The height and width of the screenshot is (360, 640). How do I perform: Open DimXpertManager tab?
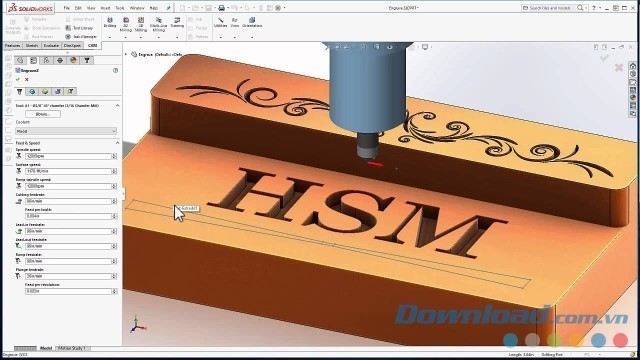point(60,60)
